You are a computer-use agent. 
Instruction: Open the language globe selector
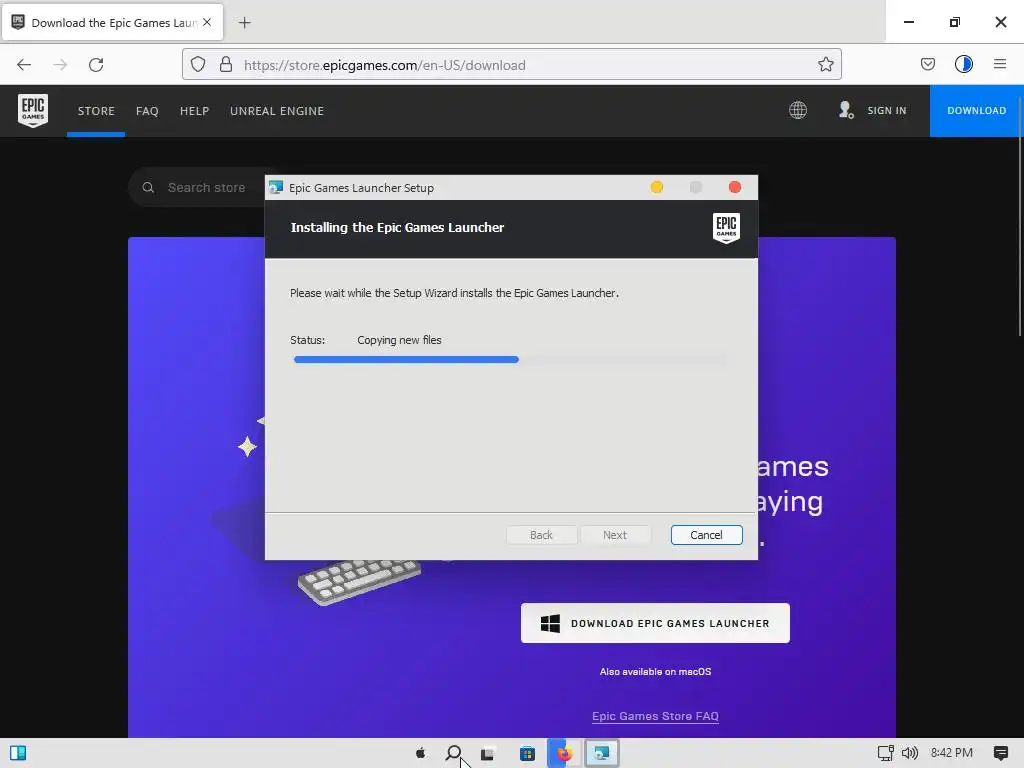(x=798, y=110)
